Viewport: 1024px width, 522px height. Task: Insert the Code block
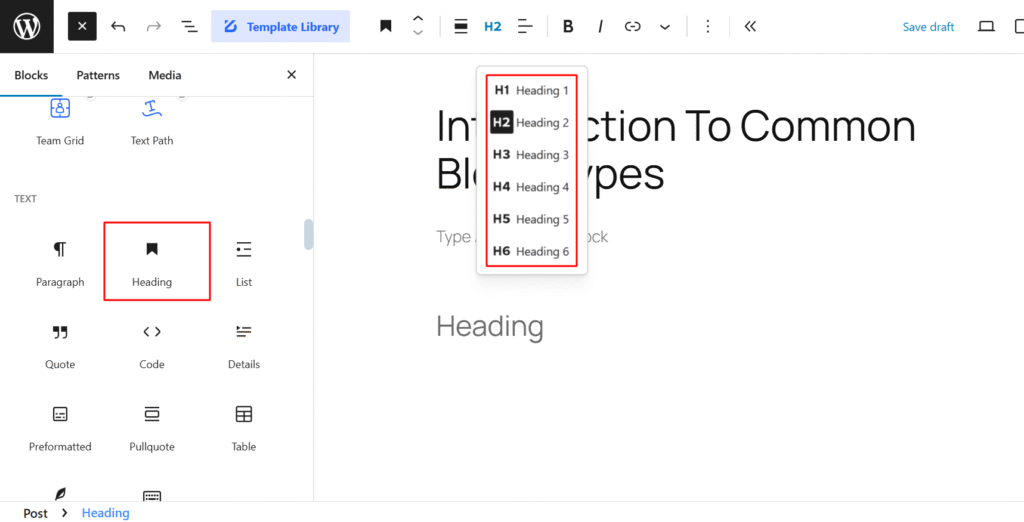152,345
